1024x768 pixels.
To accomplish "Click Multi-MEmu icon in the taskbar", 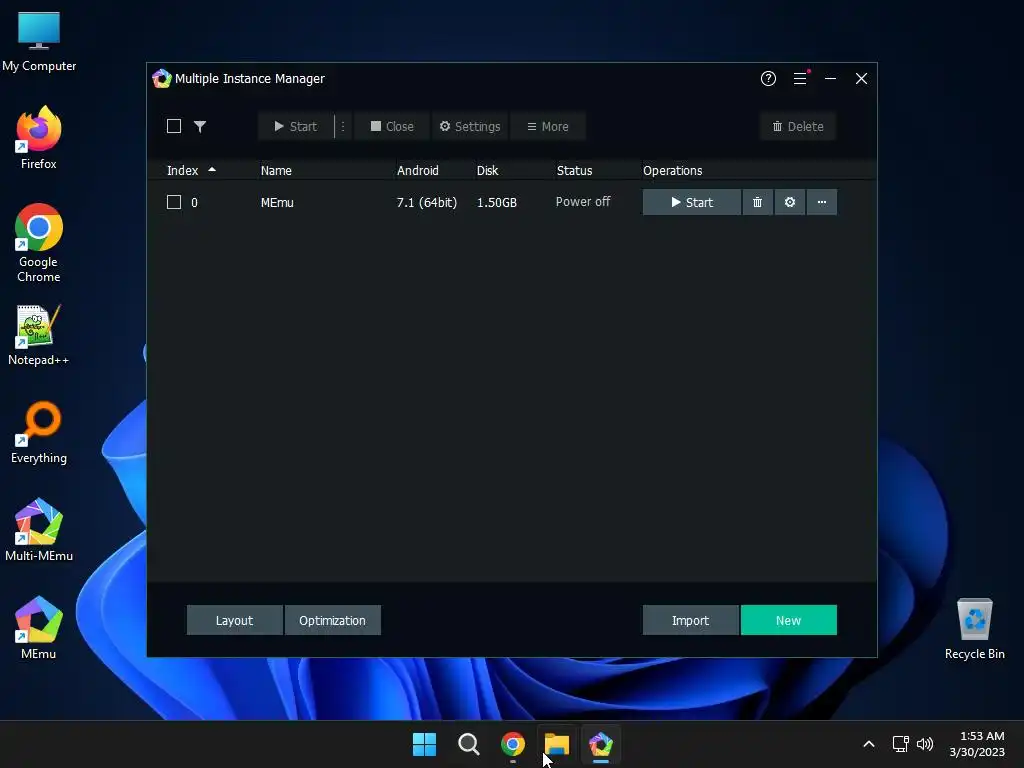I will click(601, 744).
